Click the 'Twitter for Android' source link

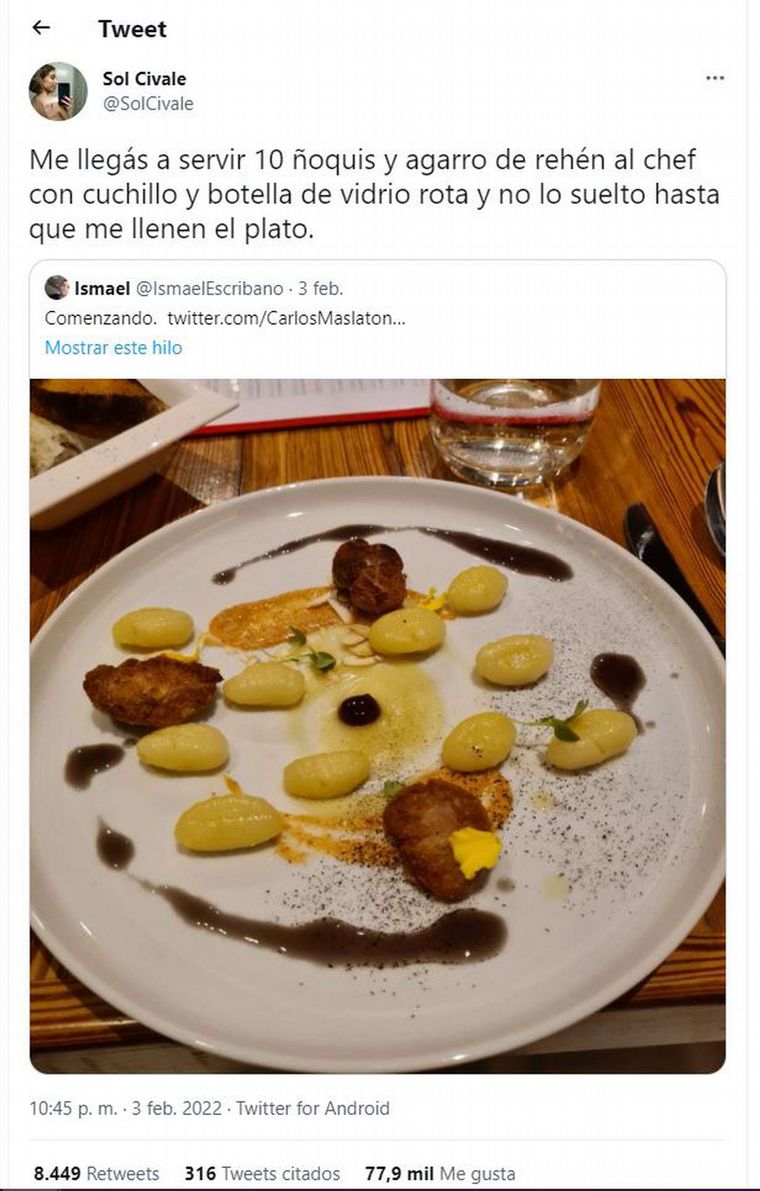(312, 1108)
